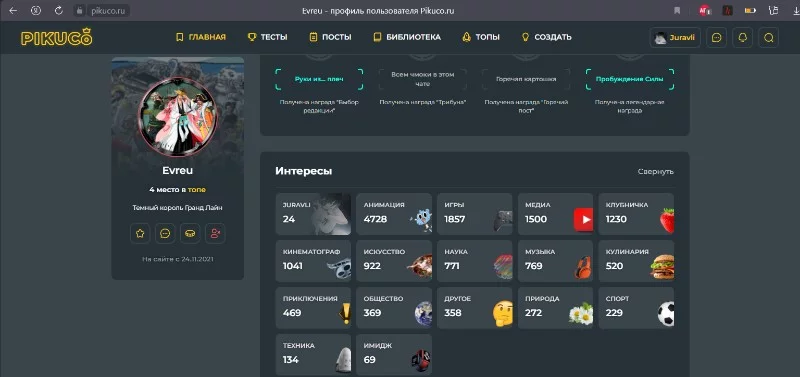Open the messages chat icon in header
Image resolution: width=800 pixels, height=377 pixels.
716,38
